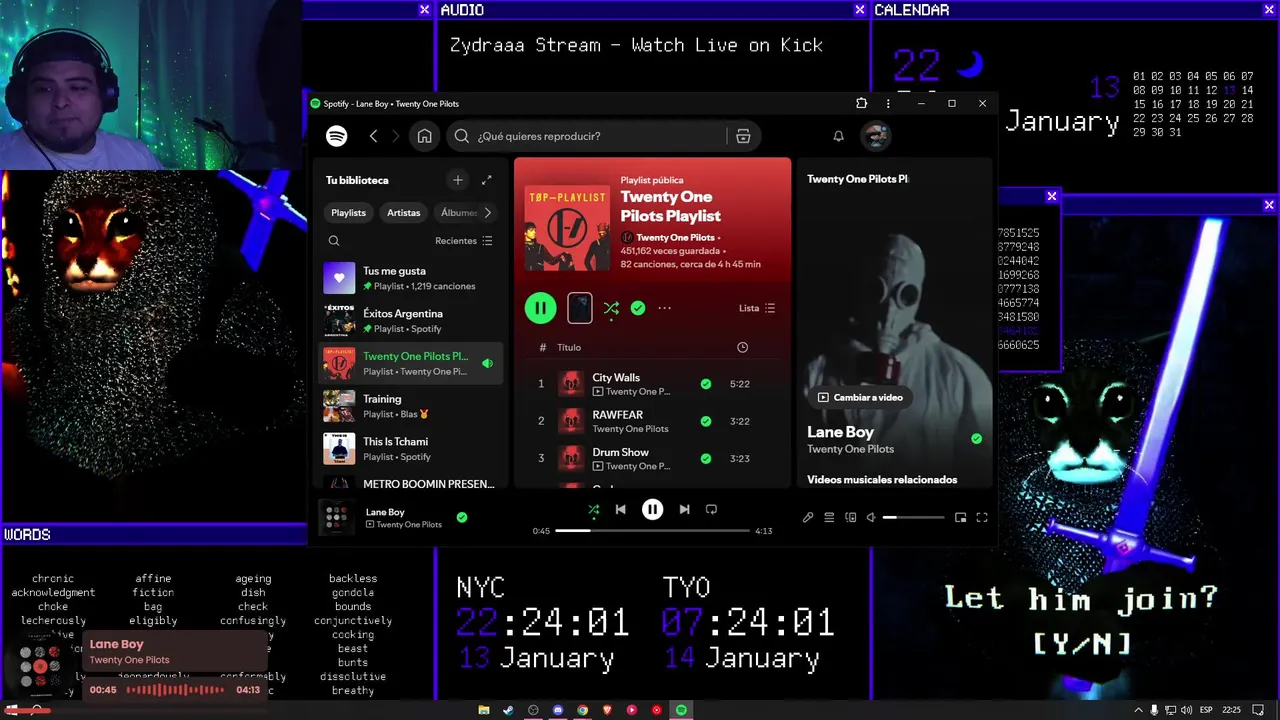
Task: Toggle the saved checkmark in the now playing bar
Action: (x=462, y=517)
